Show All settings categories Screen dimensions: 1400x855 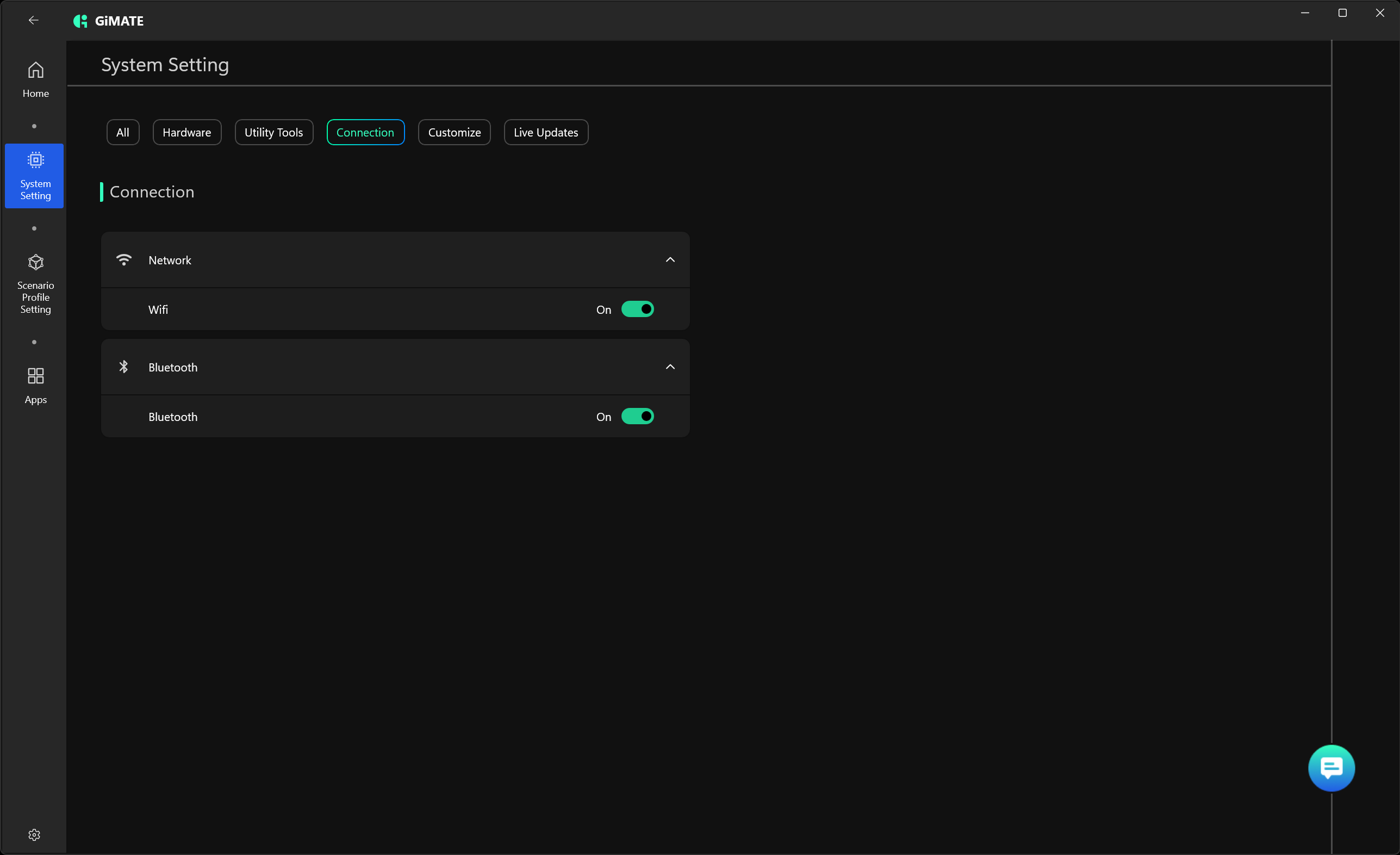(x=122, y=132)
